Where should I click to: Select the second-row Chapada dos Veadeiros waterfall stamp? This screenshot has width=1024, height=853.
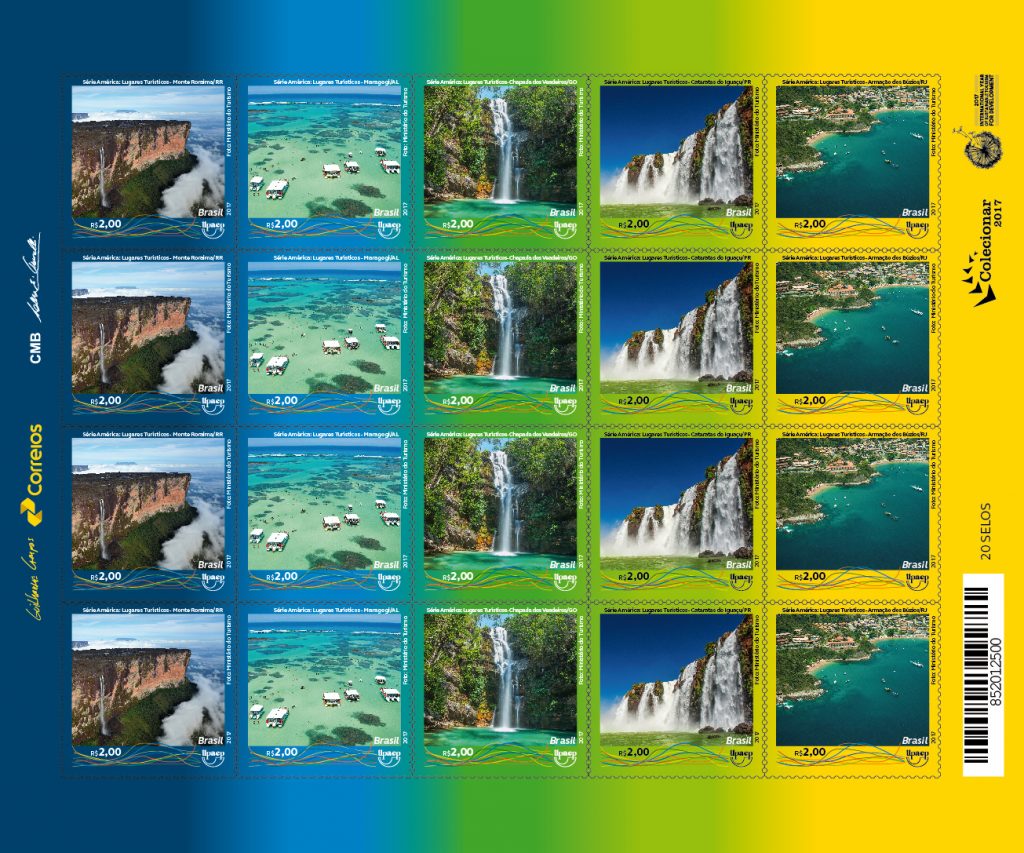pyautogui.click(x=500, y=335)
